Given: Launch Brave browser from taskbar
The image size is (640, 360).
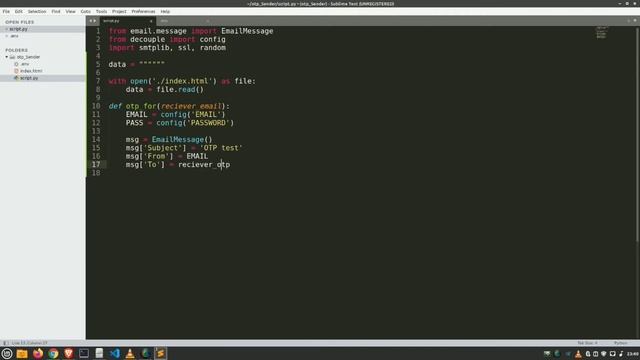Looking at the screenshot, I should pos(69,353).
